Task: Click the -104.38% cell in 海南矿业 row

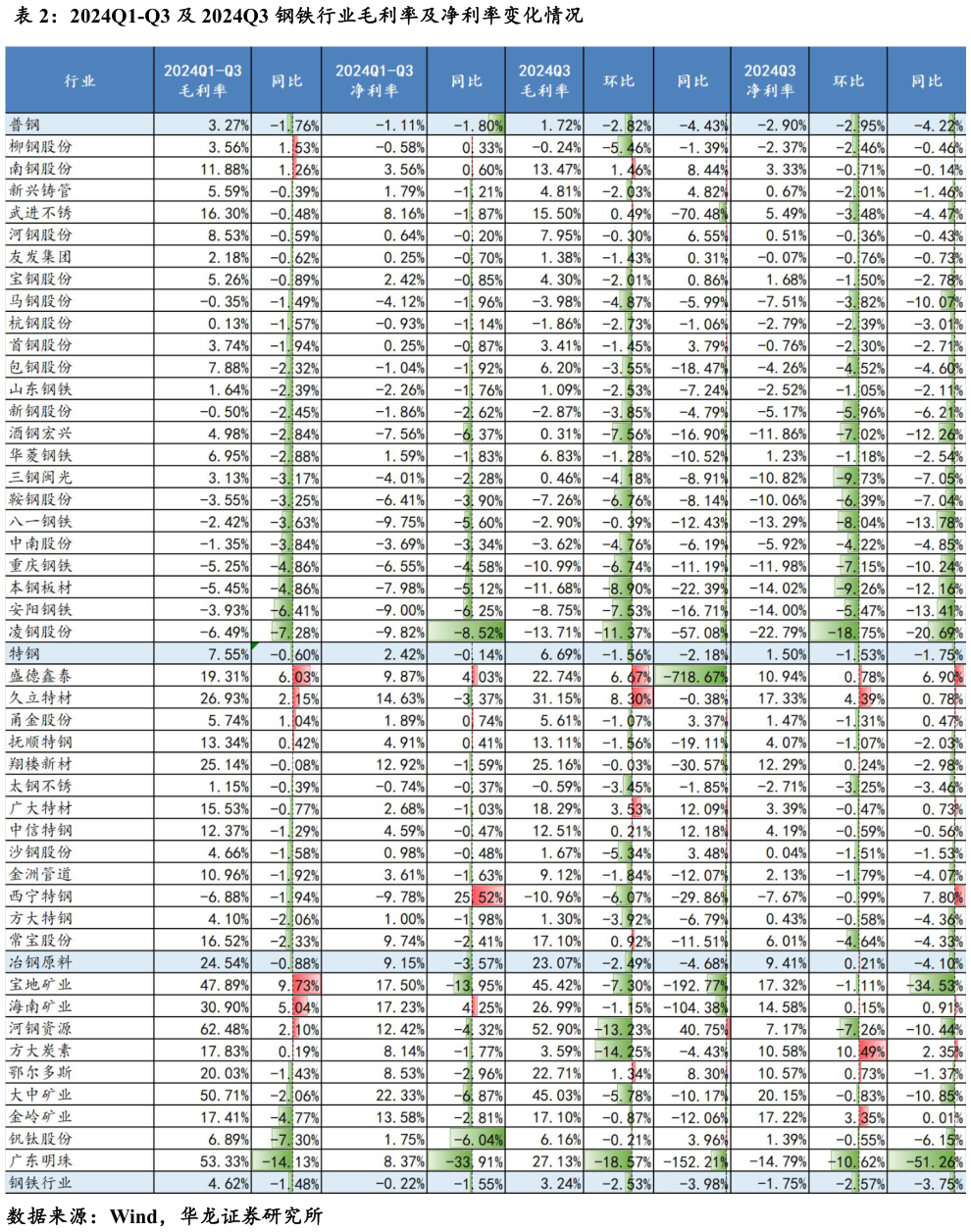Action: (x=692, y=1007)
